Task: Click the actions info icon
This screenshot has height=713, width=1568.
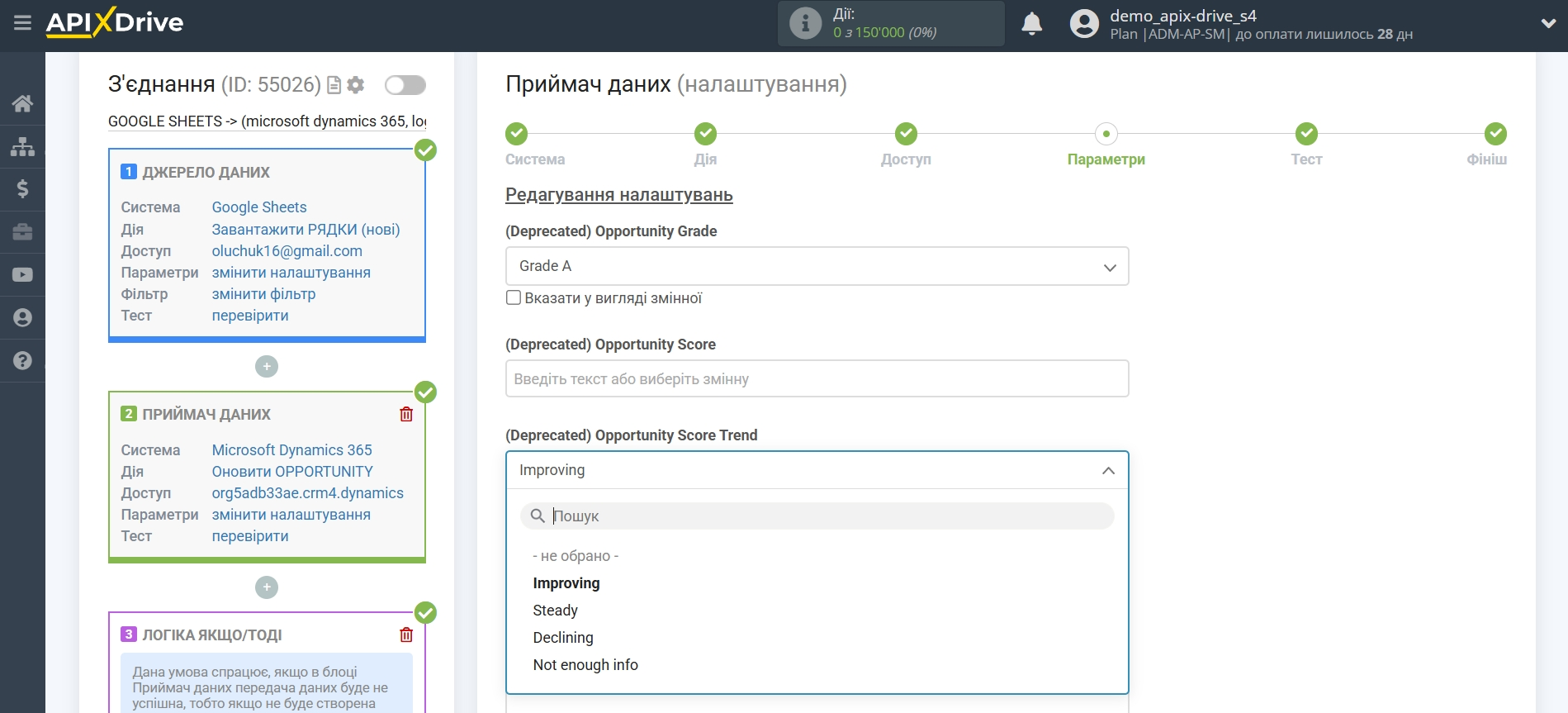Action: point(805,23)
